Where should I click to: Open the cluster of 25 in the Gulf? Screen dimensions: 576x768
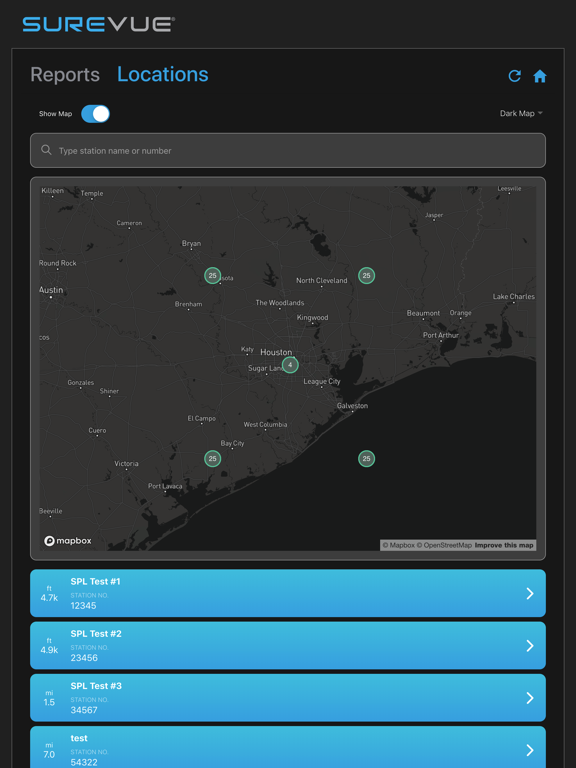(x=366, y=458)
